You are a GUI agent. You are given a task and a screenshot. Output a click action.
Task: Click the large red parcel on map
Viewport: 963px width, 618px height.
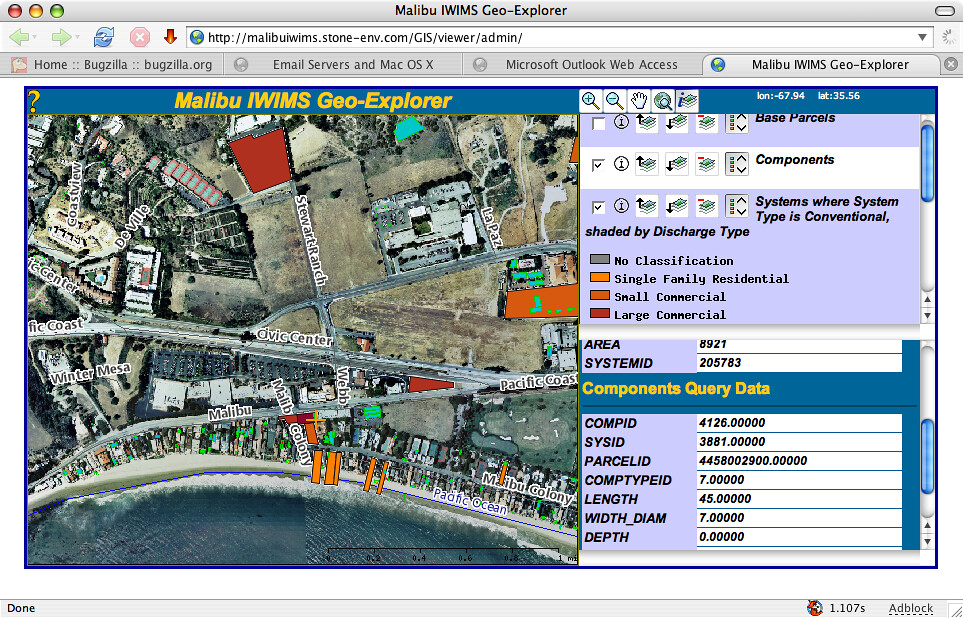[260, 160]
